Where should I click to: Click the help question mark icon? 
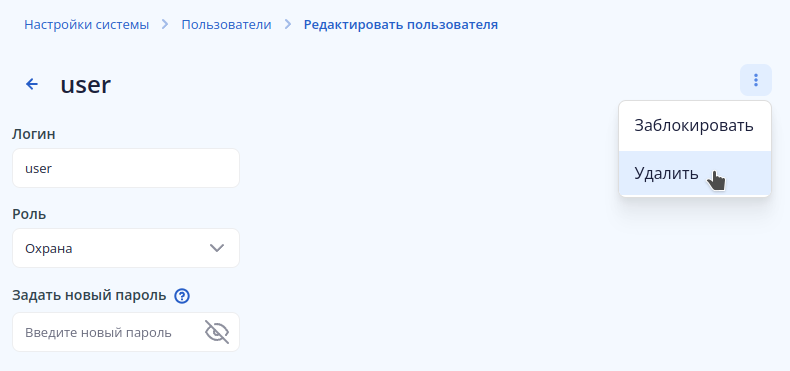pos(182,296)
